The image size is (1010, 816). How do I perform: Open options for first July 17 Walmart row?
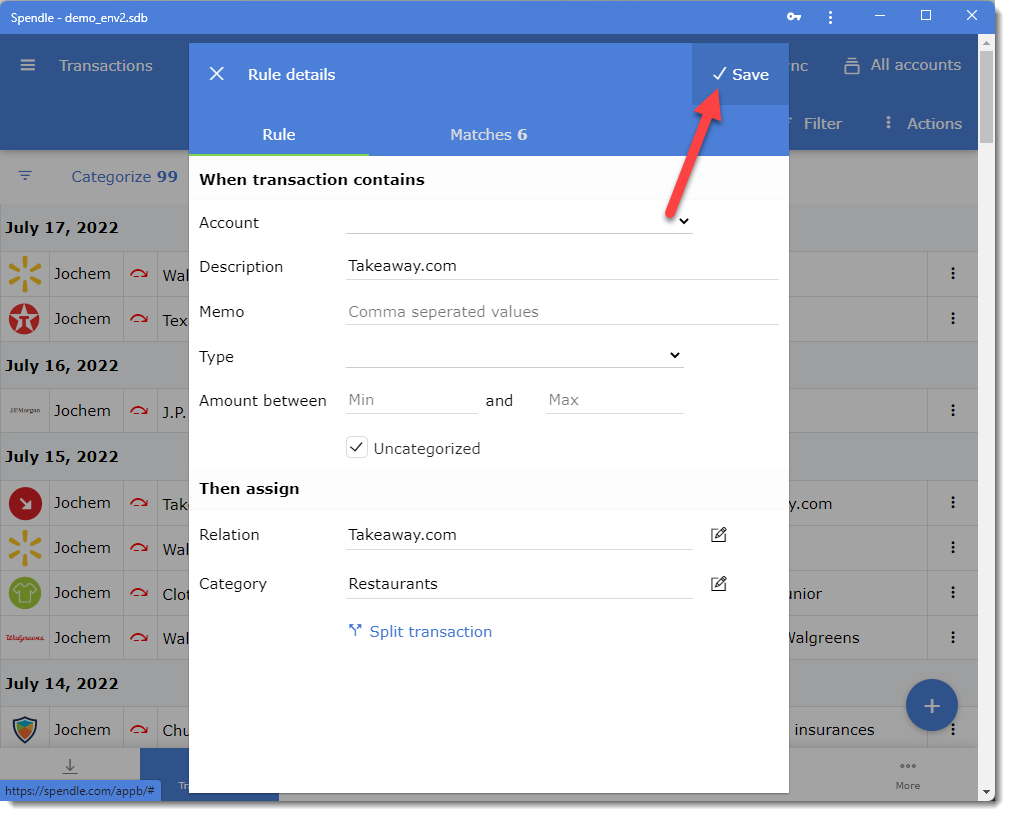pos(953,274)
